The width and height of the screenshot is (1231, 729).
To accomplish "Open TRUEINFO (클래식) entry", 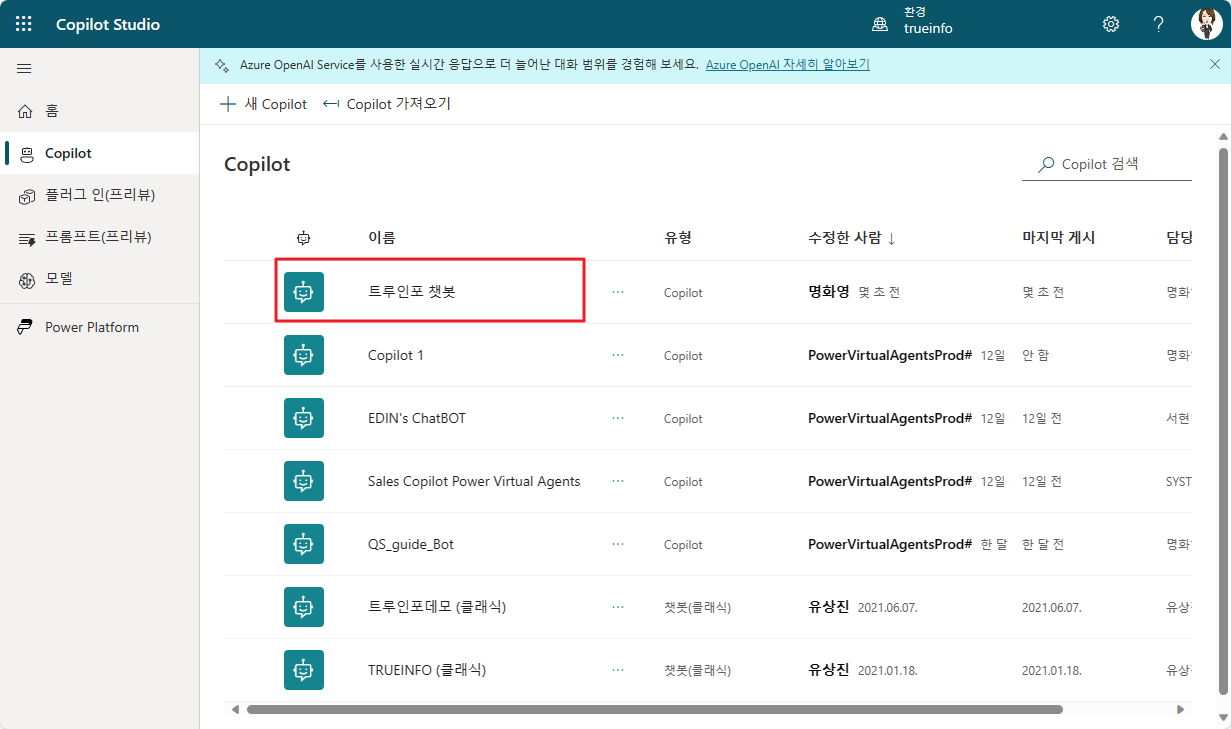I will 427,670.
